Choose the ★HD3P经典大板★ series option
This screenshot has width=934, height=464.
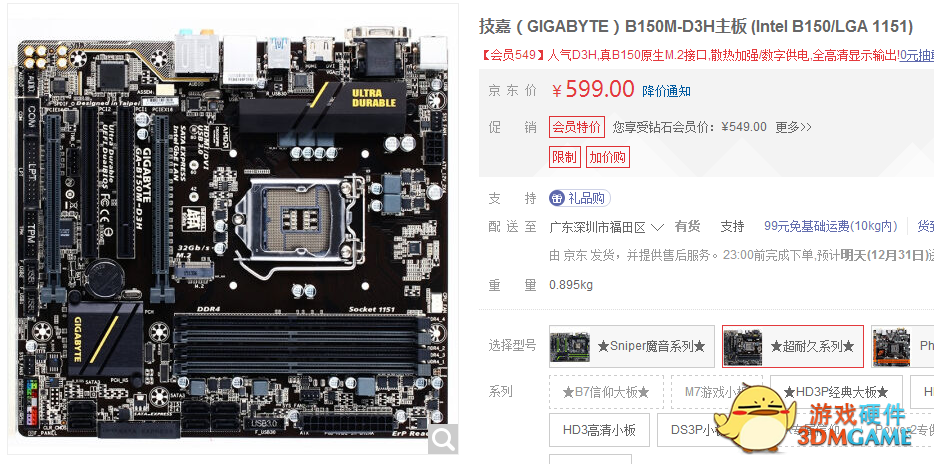836,392
